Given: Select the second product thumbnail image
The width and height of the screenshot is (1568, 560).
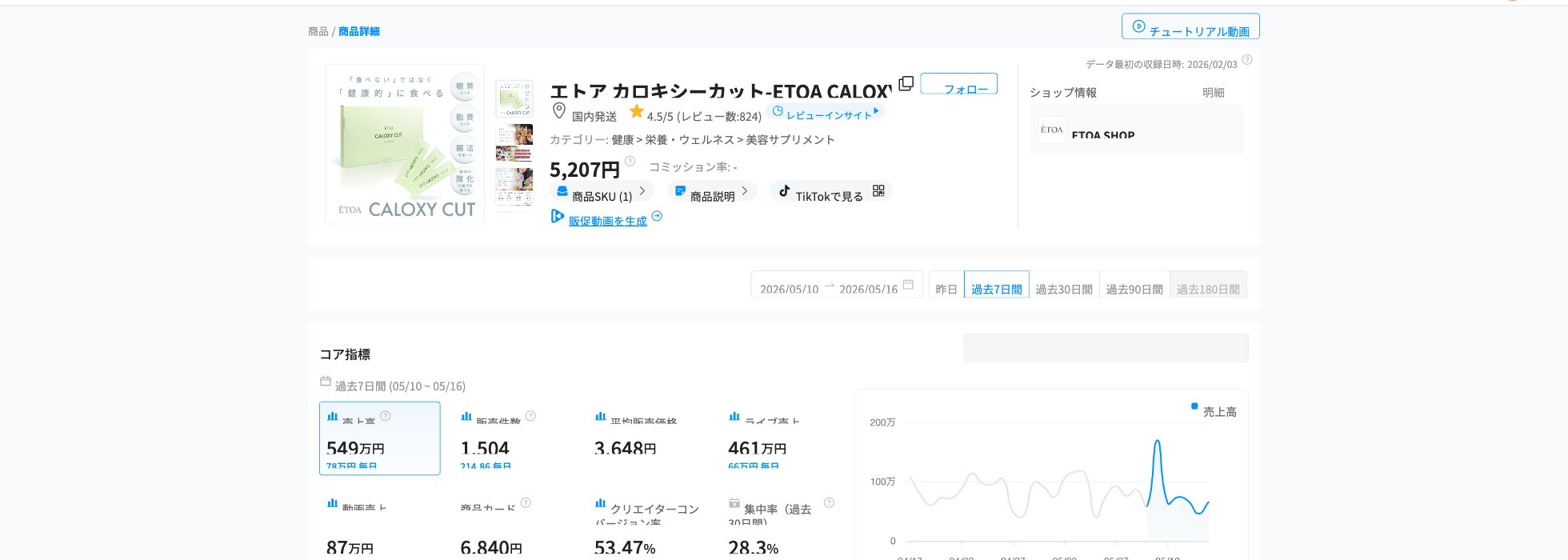Looking at the screenshot, I should pyautogui.click(x=514, y=142).
